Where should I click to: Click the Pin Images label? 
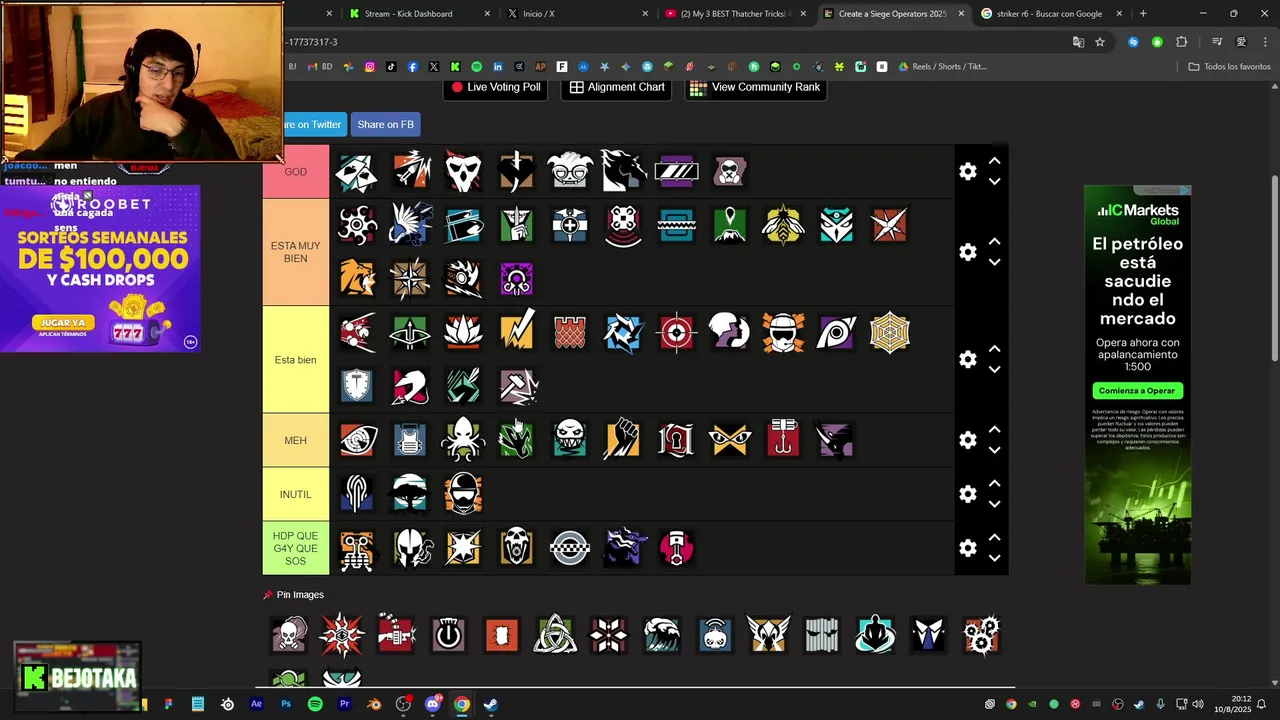(300, 595)
